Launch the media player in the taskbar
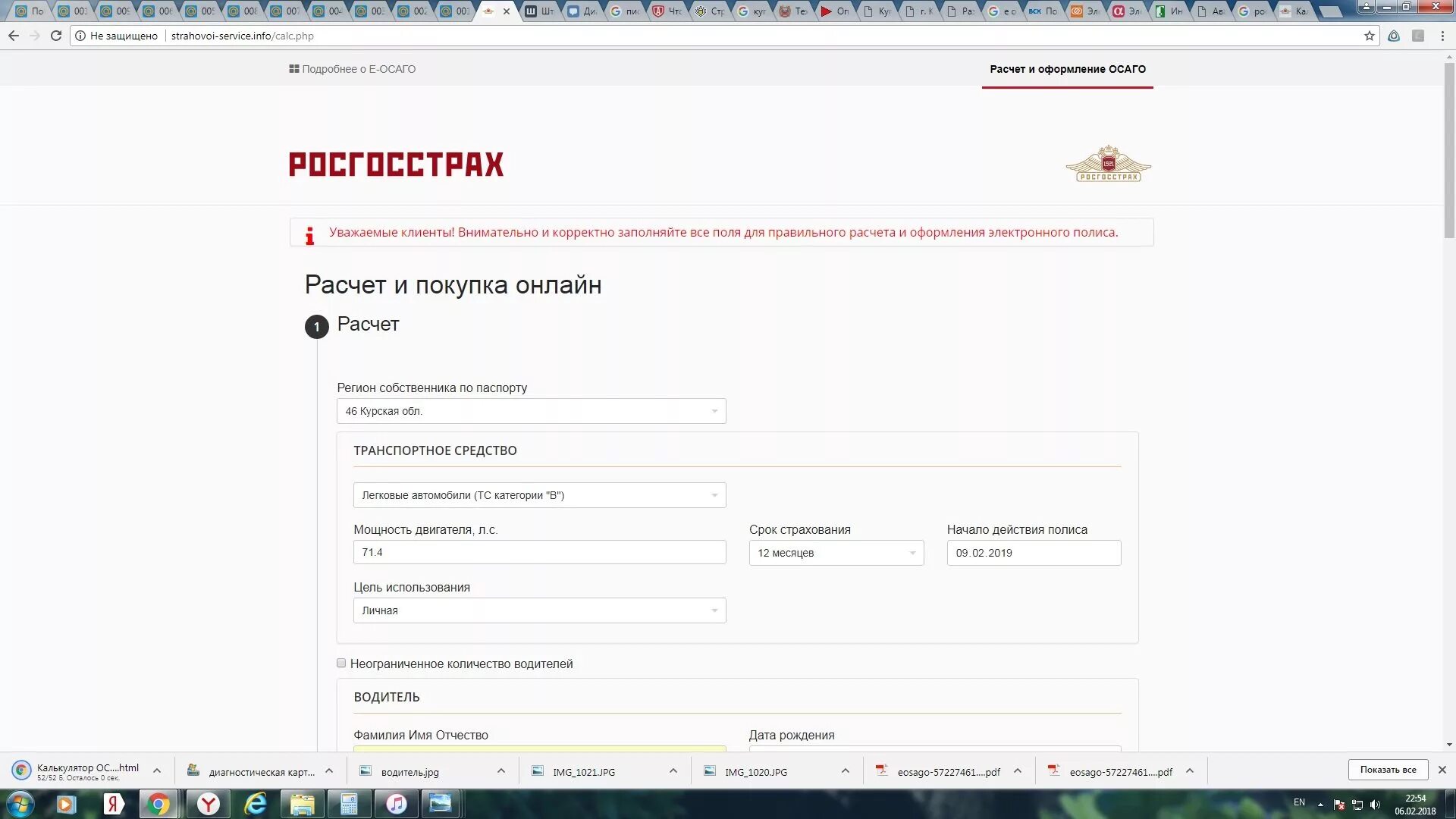The image size is (1456, 819). tap(65, 804)
